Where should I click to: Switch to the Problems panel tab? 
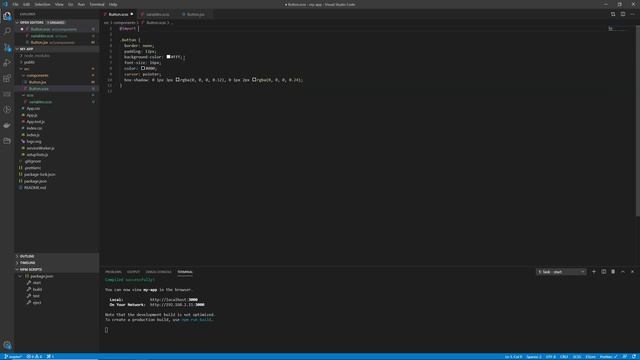(x=113, y=272)
